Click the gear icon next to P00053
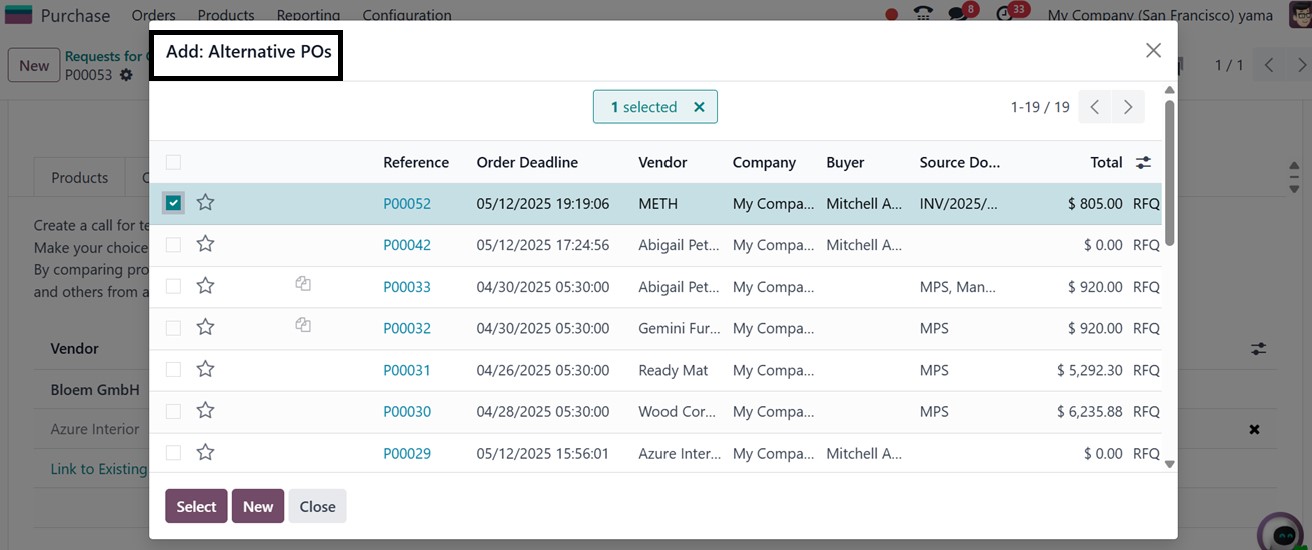This screenshot has width=1312, height=550. coord(126,75)
